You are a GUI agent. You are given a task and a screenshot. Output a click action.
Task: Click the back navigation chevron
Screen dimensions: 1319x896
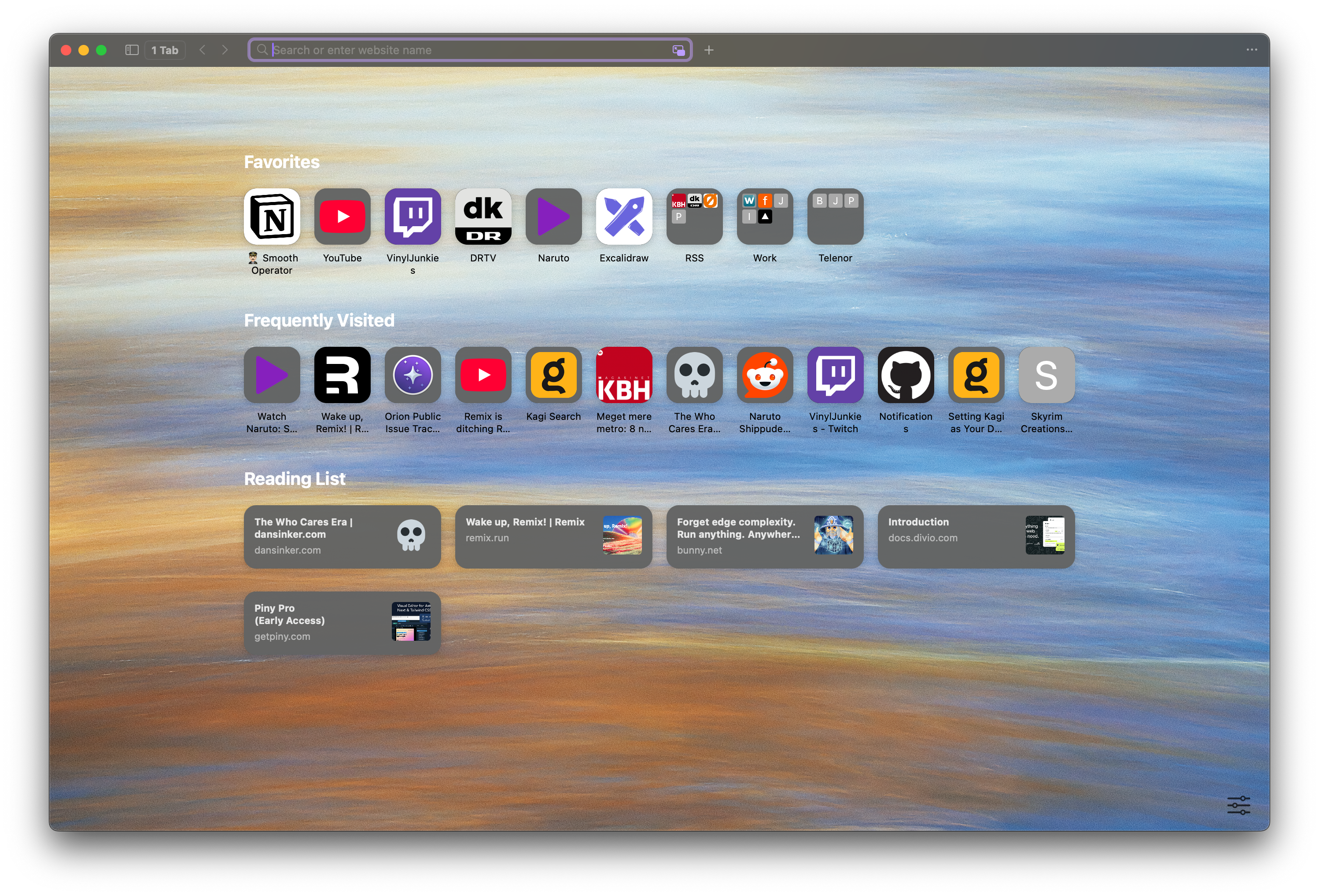click(x=203, y=50)
